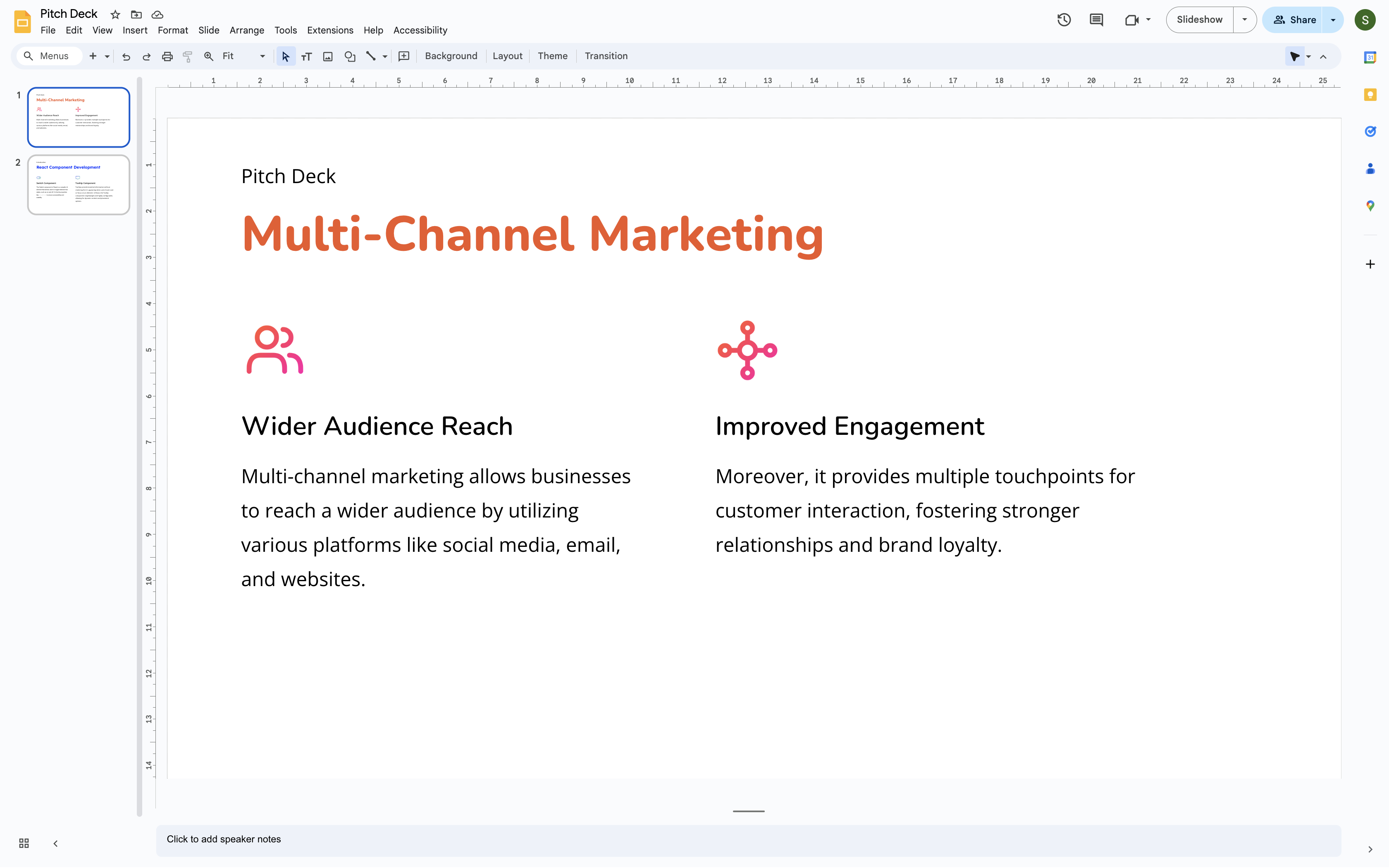The image size is (1389, 868).
Task: Click the Slideshow button
Action: coord(1200,19)
